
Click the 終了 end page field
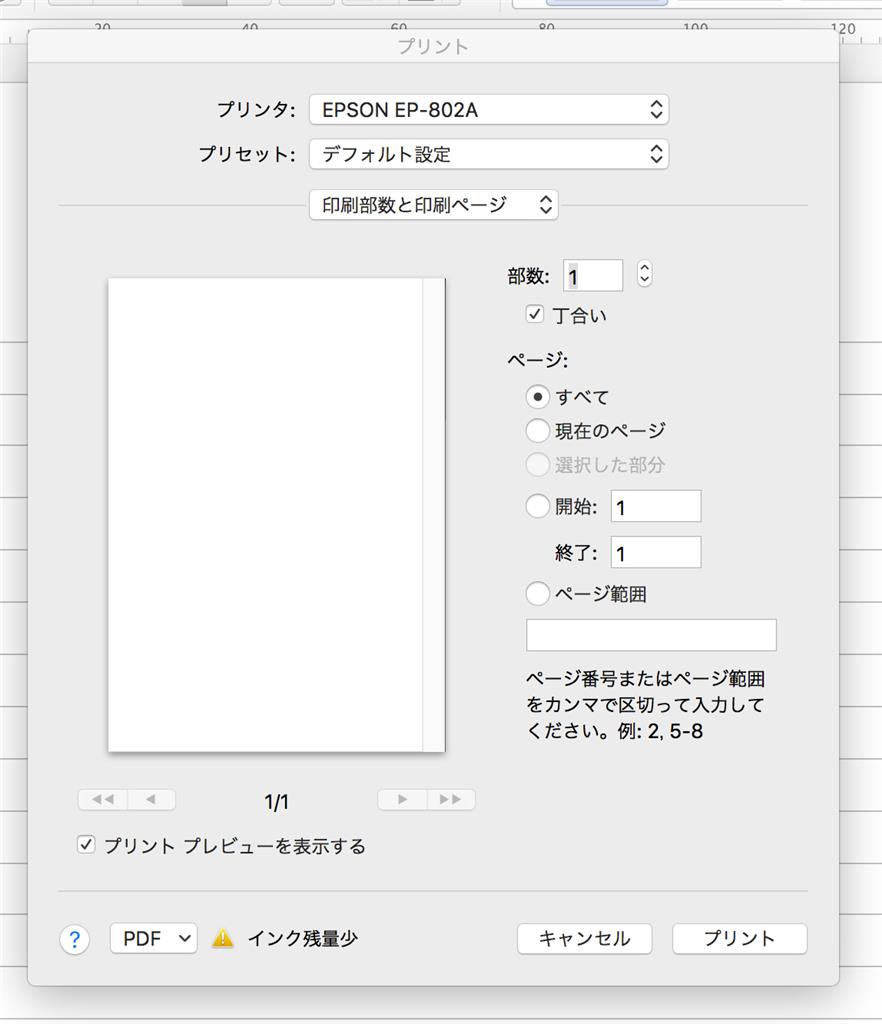coord(656,552)
